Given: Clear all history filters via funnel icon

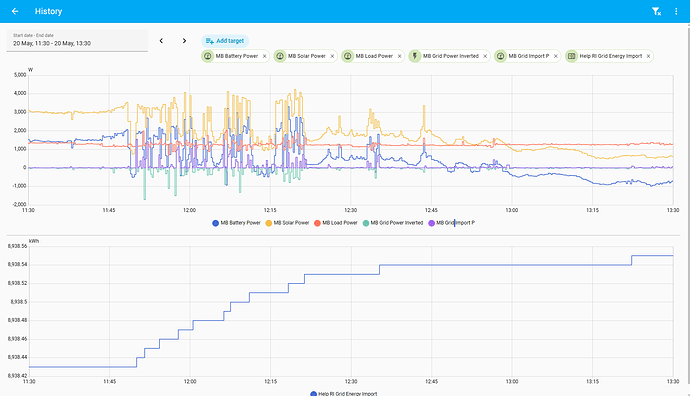Looking at the screenshot, I should (656, 11).
